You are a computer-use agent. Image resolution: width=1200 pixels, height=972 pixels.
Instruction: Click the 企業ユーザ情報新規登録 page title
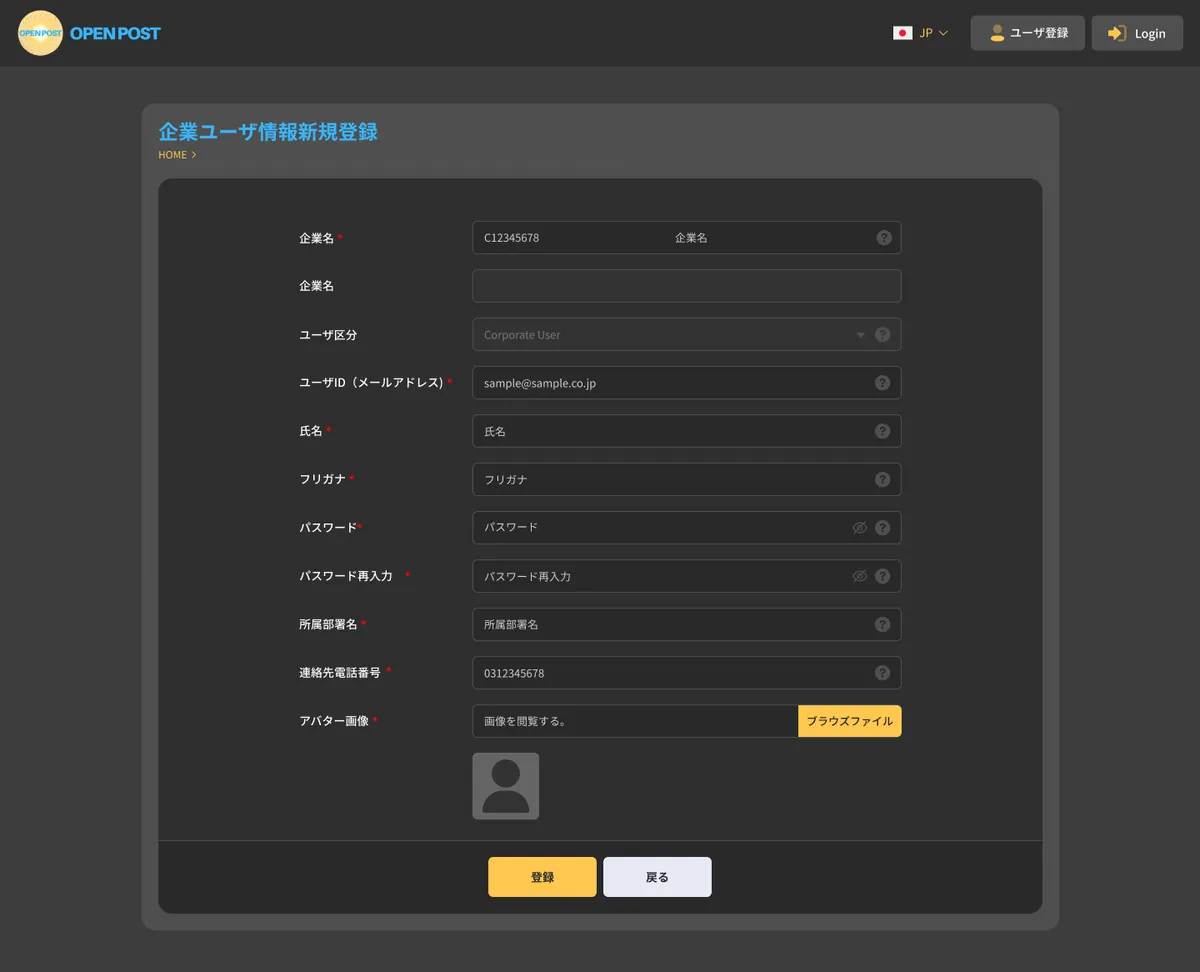pos(268,131)
